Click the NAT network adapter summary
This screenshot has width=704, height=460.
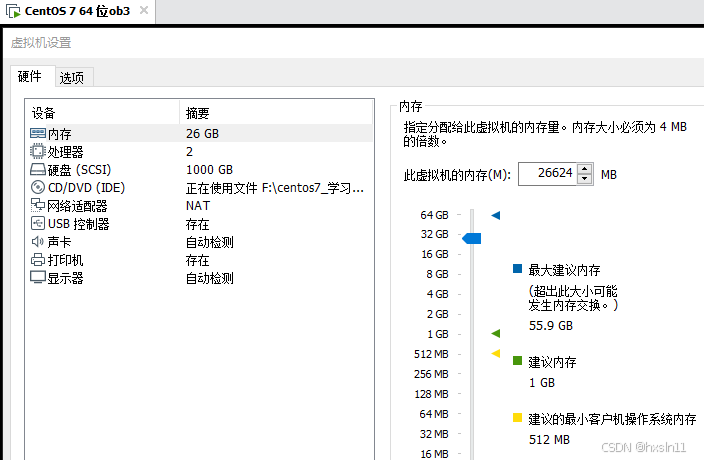tap(198, 206)
